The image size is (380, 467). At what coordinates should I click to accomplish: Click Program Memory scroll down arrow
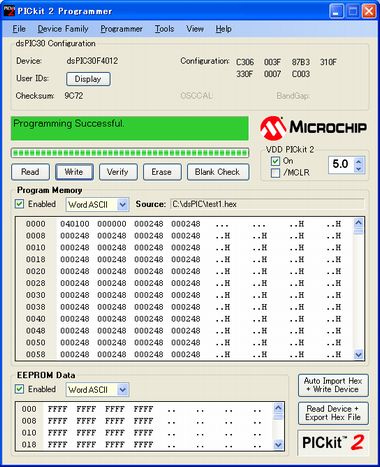358,355
